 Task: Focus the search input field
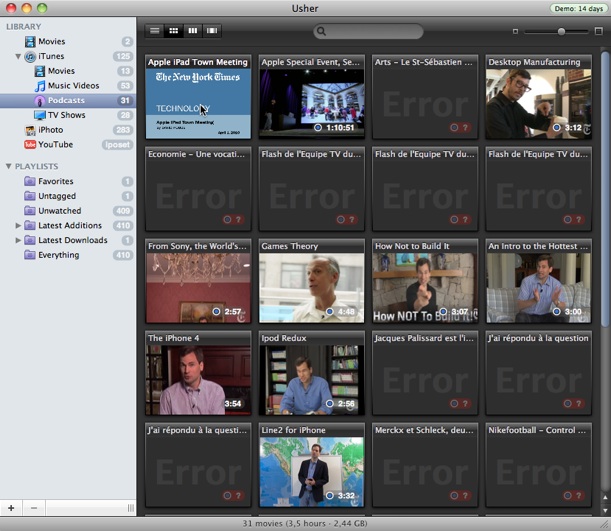[368, 31]
